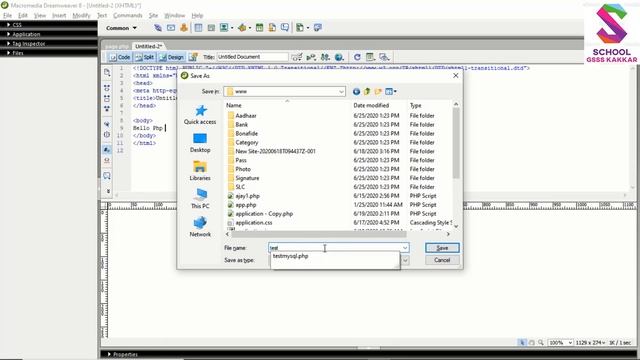
Task: Create a new folder in Save As dialog
Action: [x=378, y=91]
